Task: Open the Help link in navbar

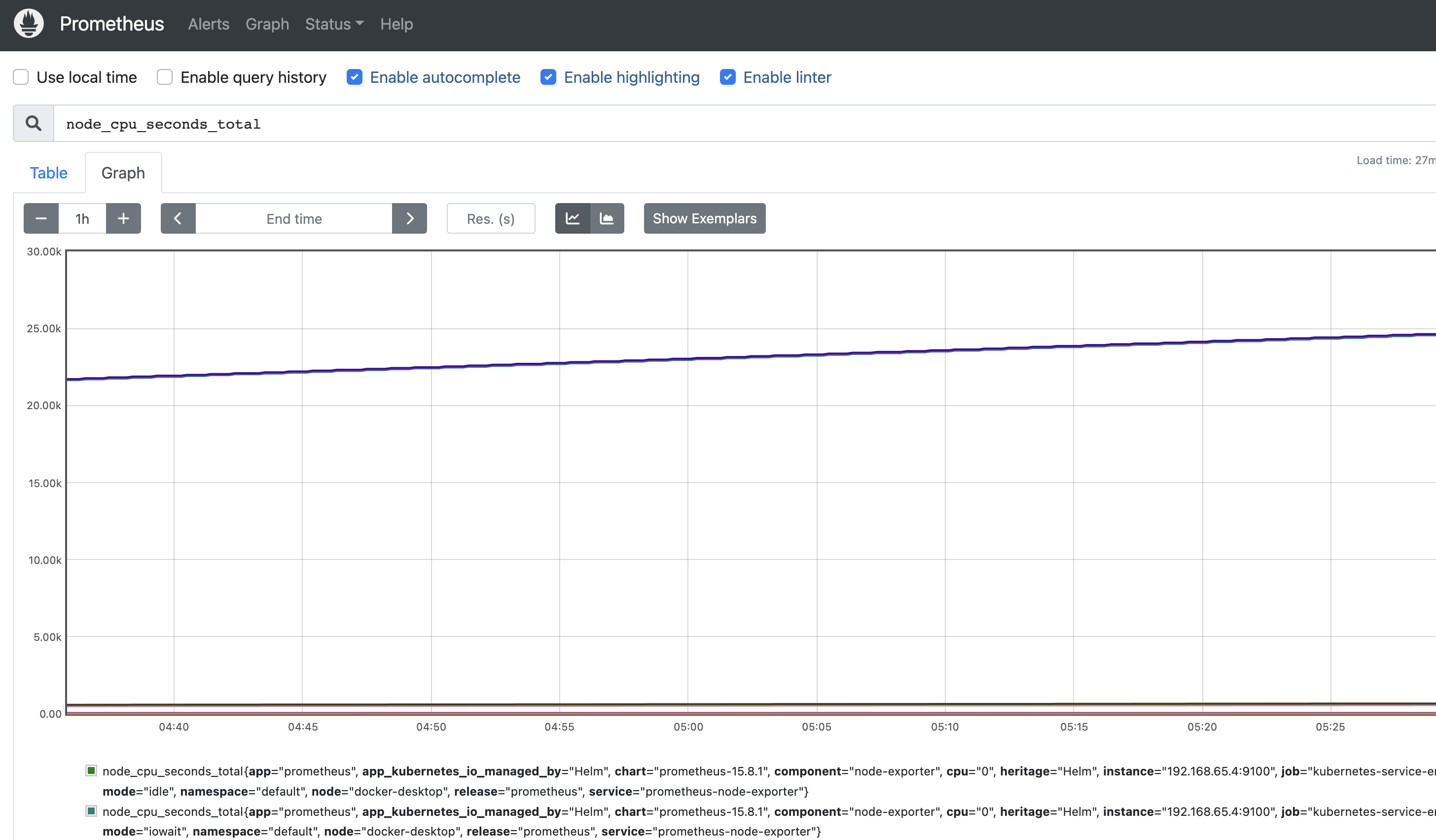Action: 396,24
